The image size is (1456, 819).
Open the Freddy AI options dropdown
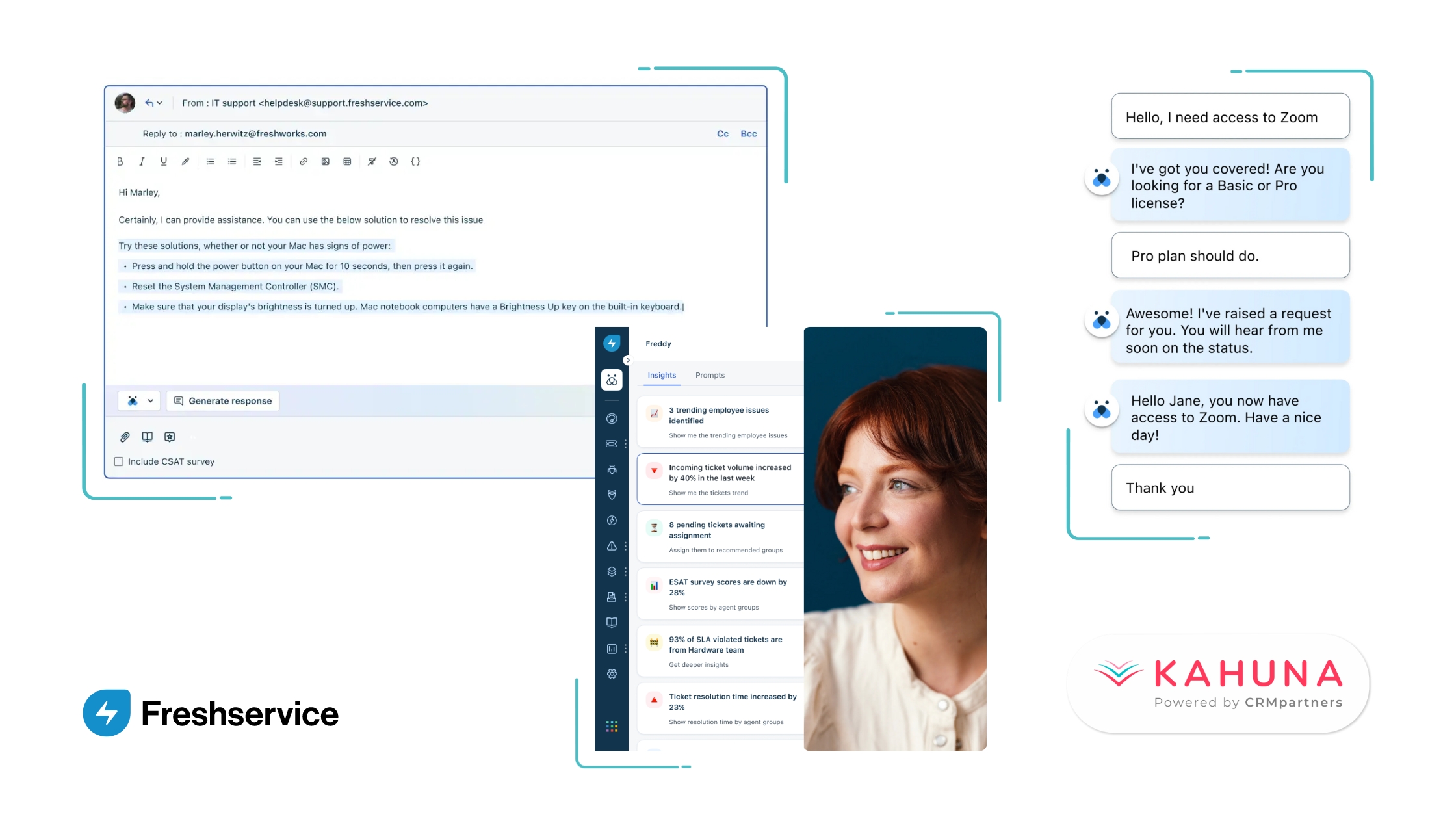tap(140, 401)
